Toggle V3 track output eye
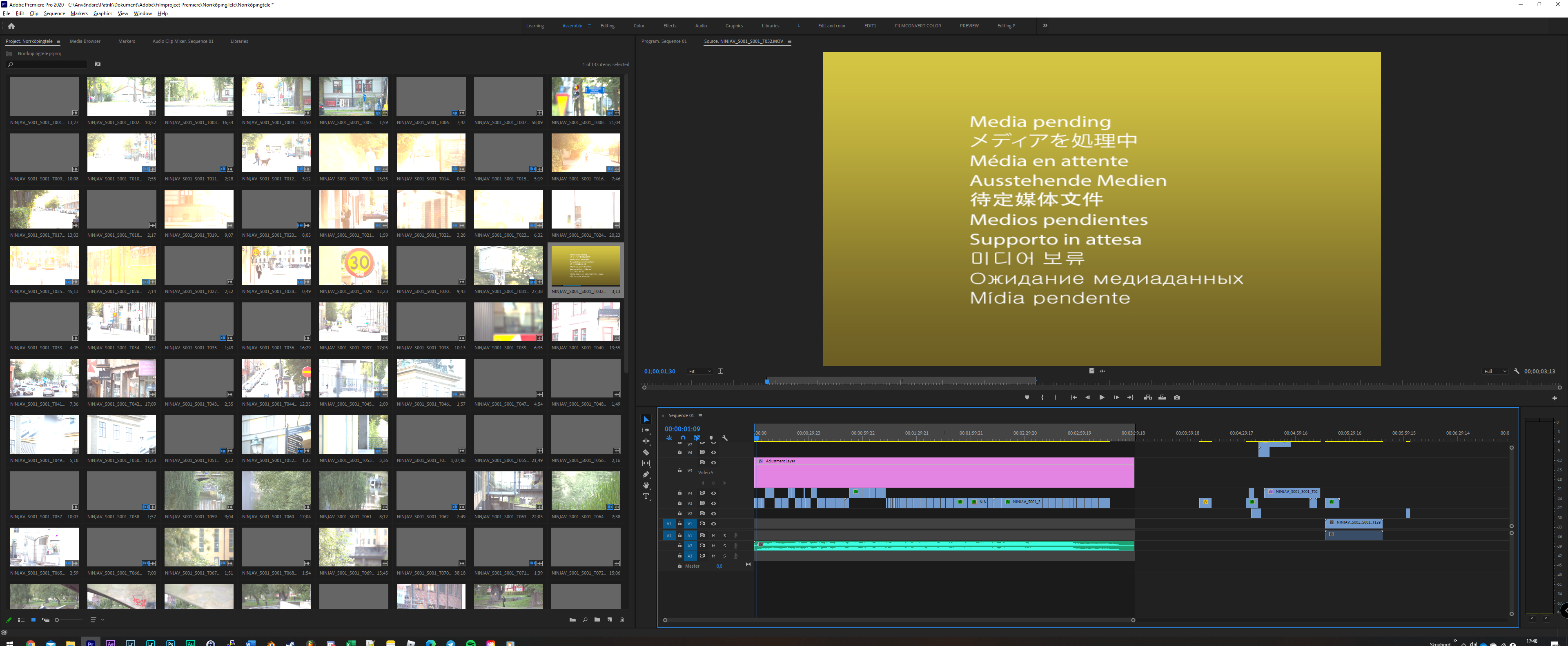 click(713, 503)
